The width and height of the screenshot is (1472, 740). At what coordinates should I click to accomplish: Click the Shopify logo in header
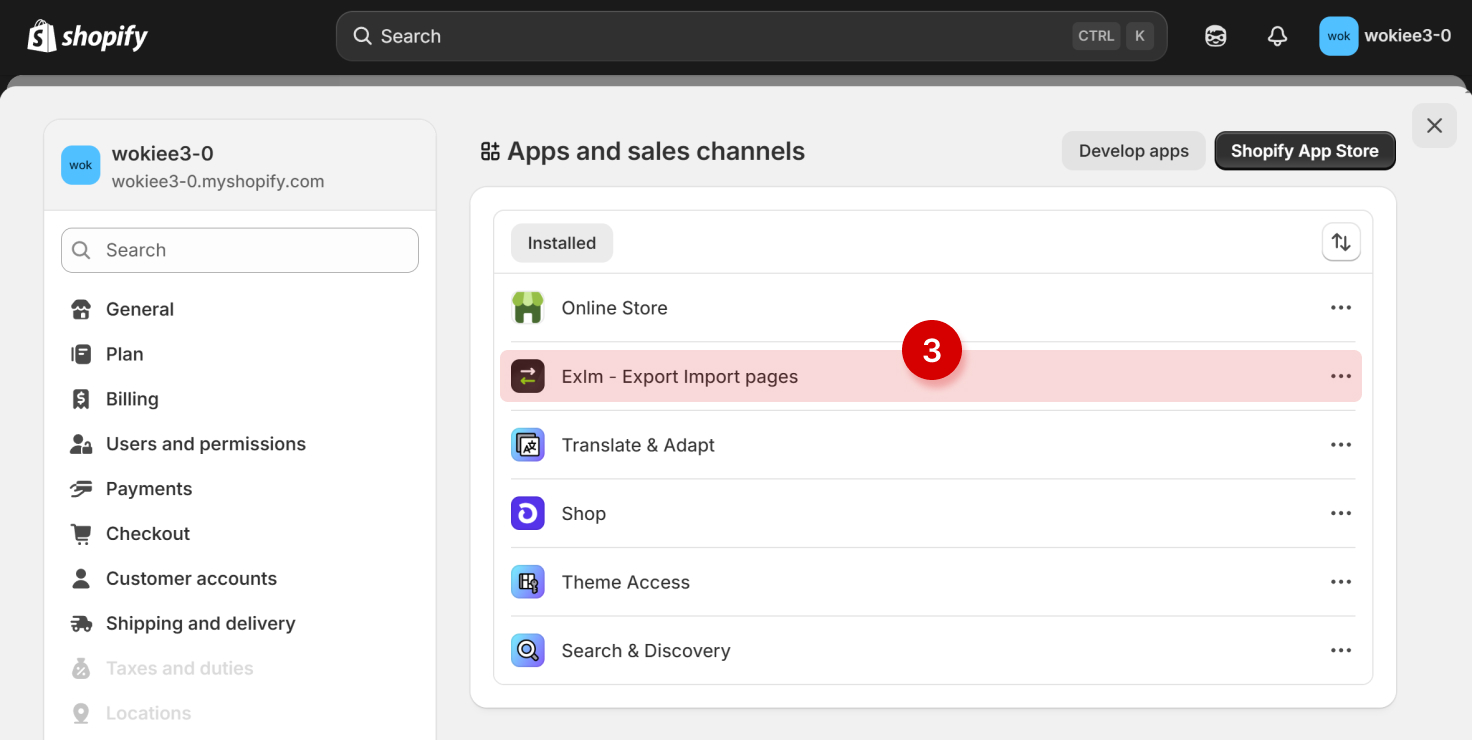88,37
